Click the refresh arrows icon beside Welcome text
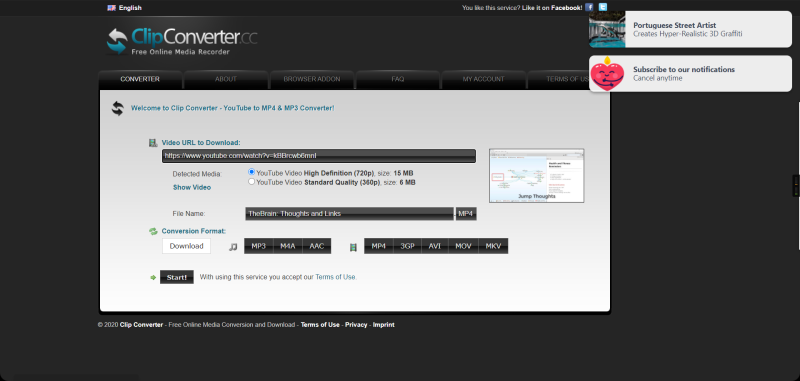800x381 pixels. (118, 108)
